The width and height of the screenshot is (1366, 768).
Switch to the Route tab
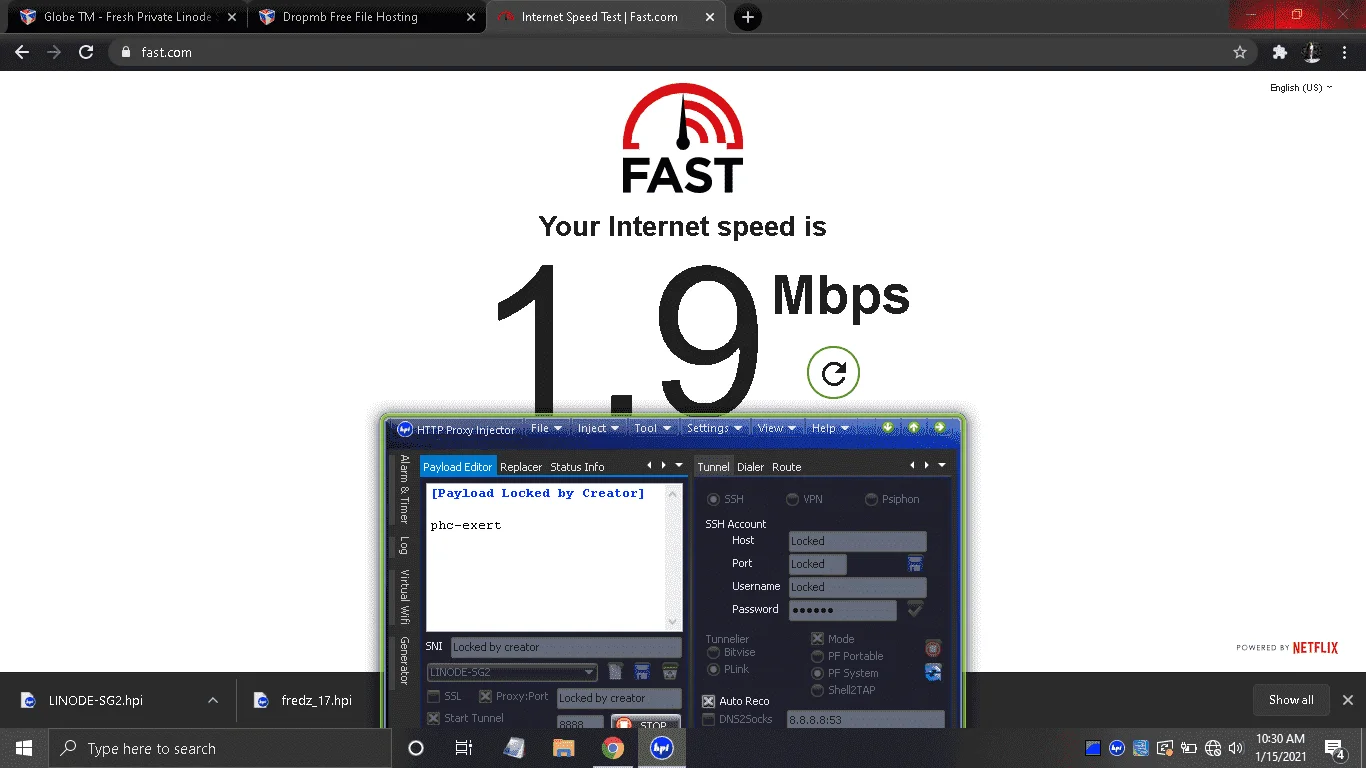coord(786,467)
